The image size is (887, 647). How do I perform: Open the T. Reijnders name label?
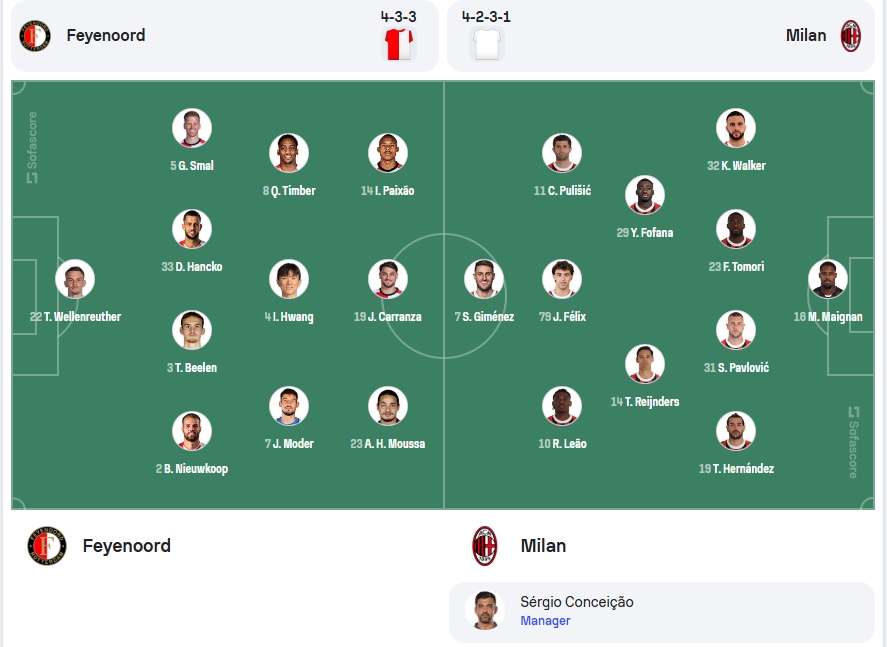pos(645,402)
